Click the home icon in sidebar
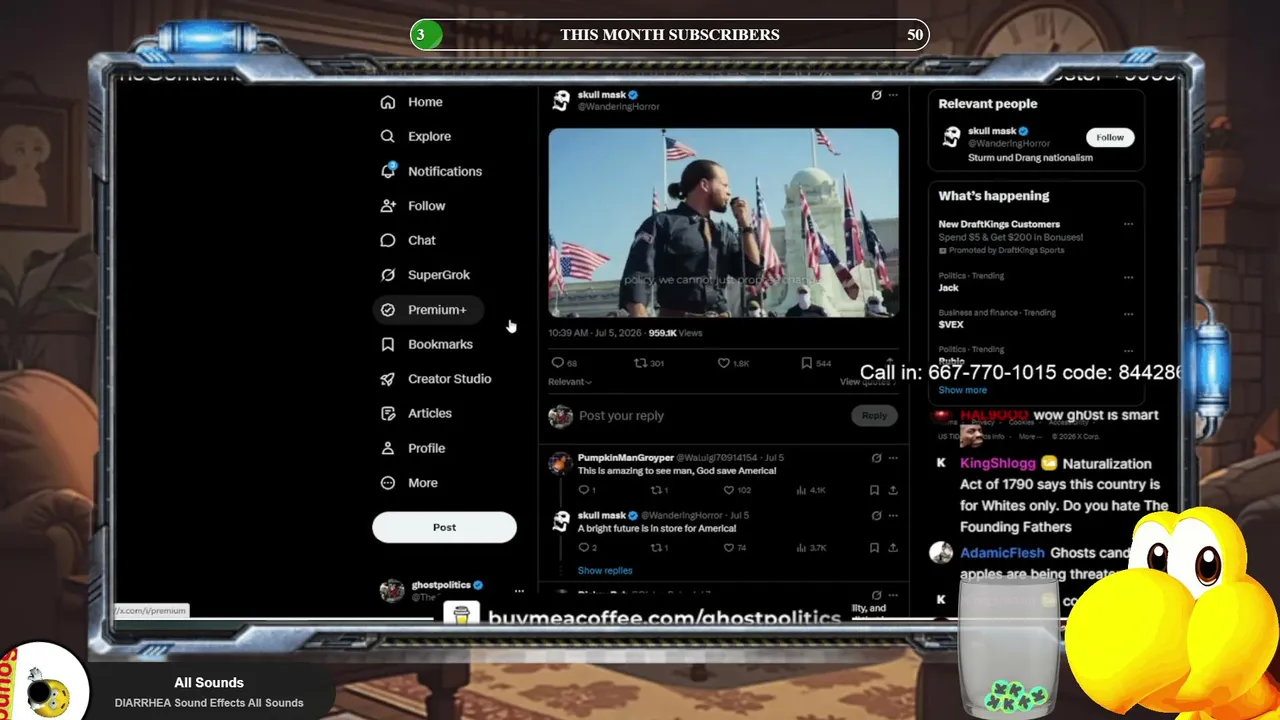The width and height of the screenshot is (1280, 720). [x=388, y=102]
